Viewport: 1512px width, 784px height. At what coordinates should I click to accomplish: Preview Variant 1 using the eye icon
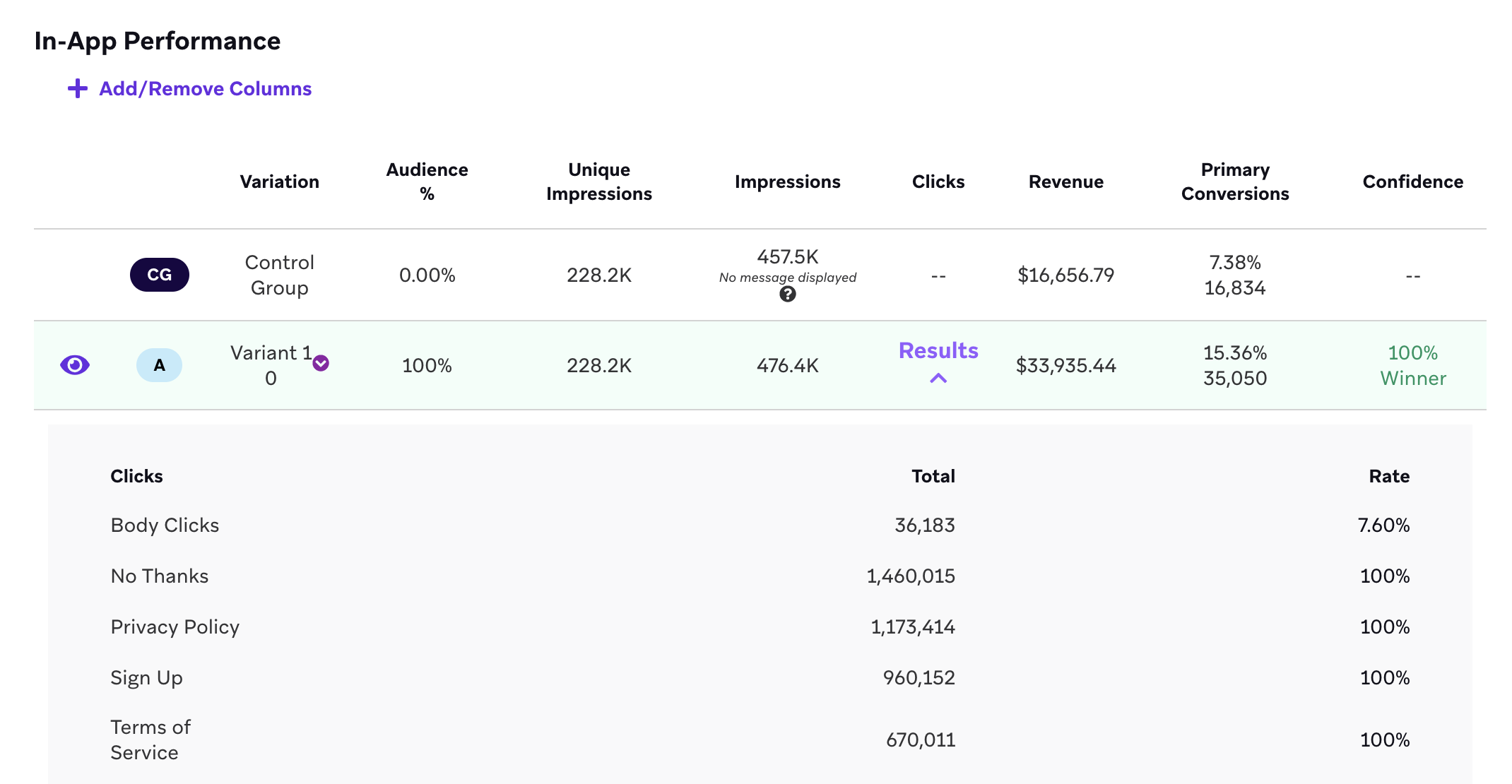(74, 364)
